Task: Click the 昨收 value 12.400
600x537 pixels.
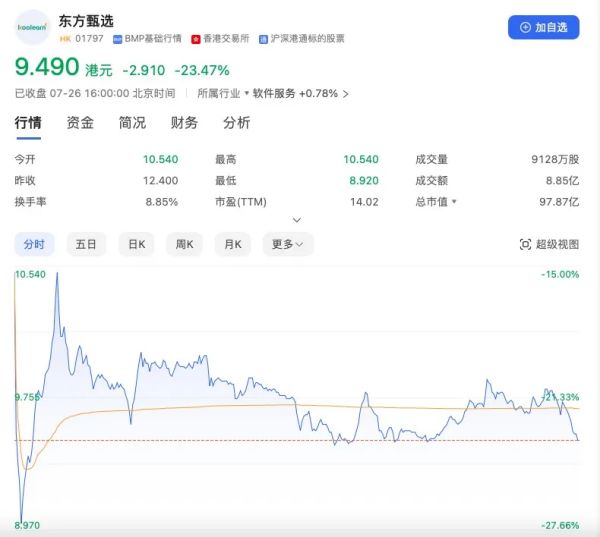Action: click(160, 180)
